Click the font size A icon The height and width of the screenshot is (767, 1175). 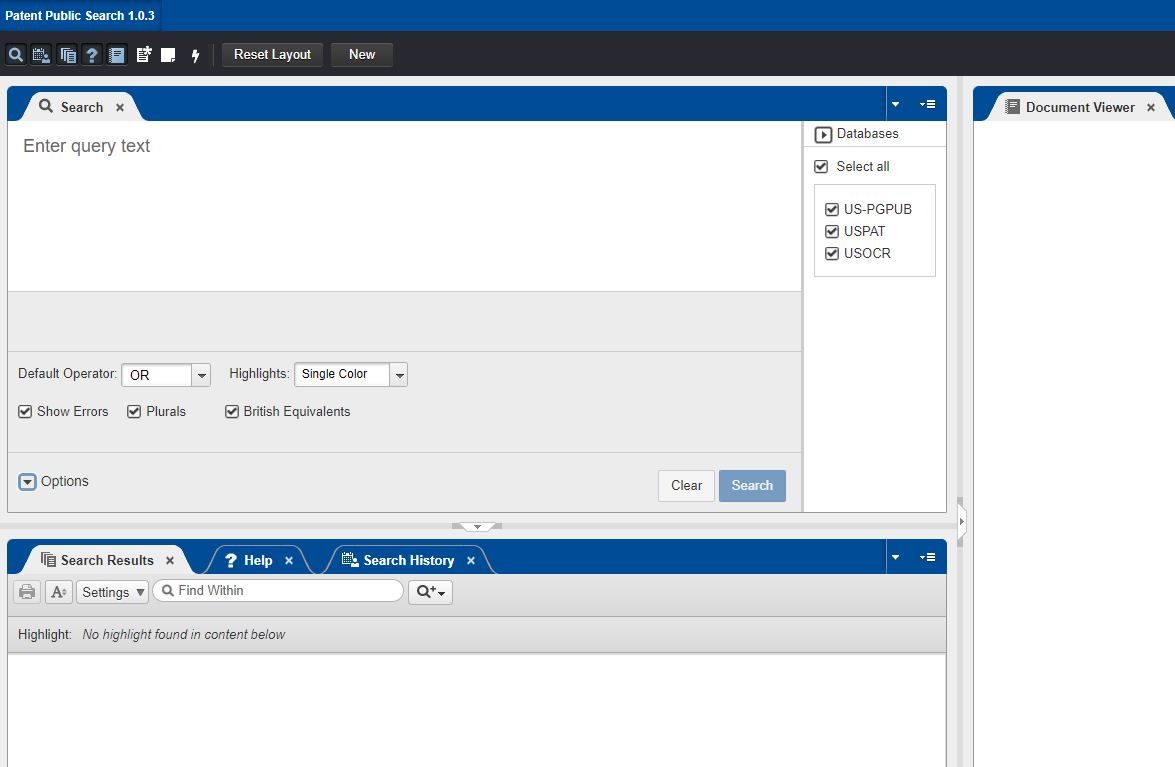coord(59,592)
